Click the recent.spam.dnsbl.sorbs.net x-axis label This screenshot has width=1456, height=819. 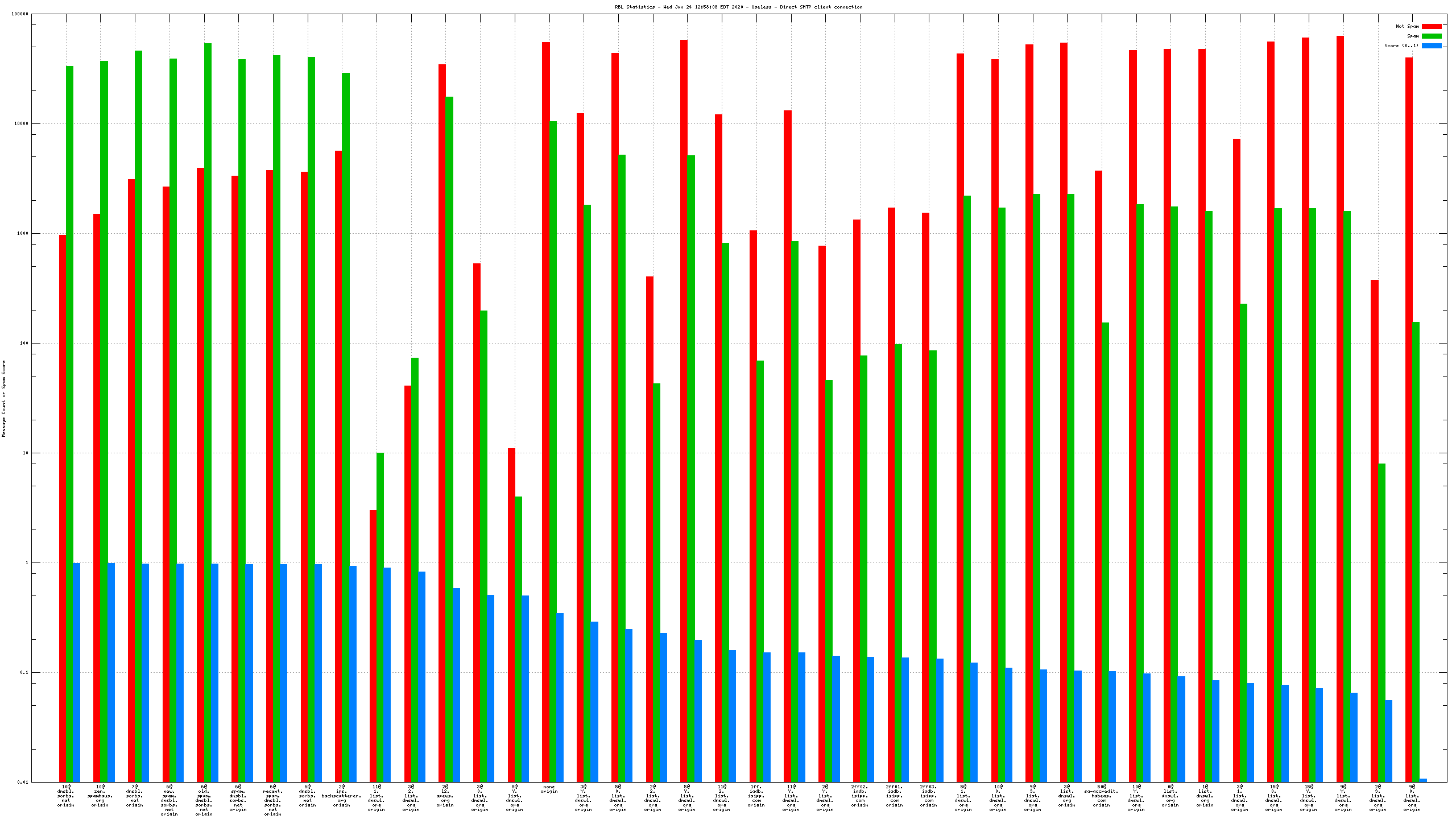pos(272,800)
